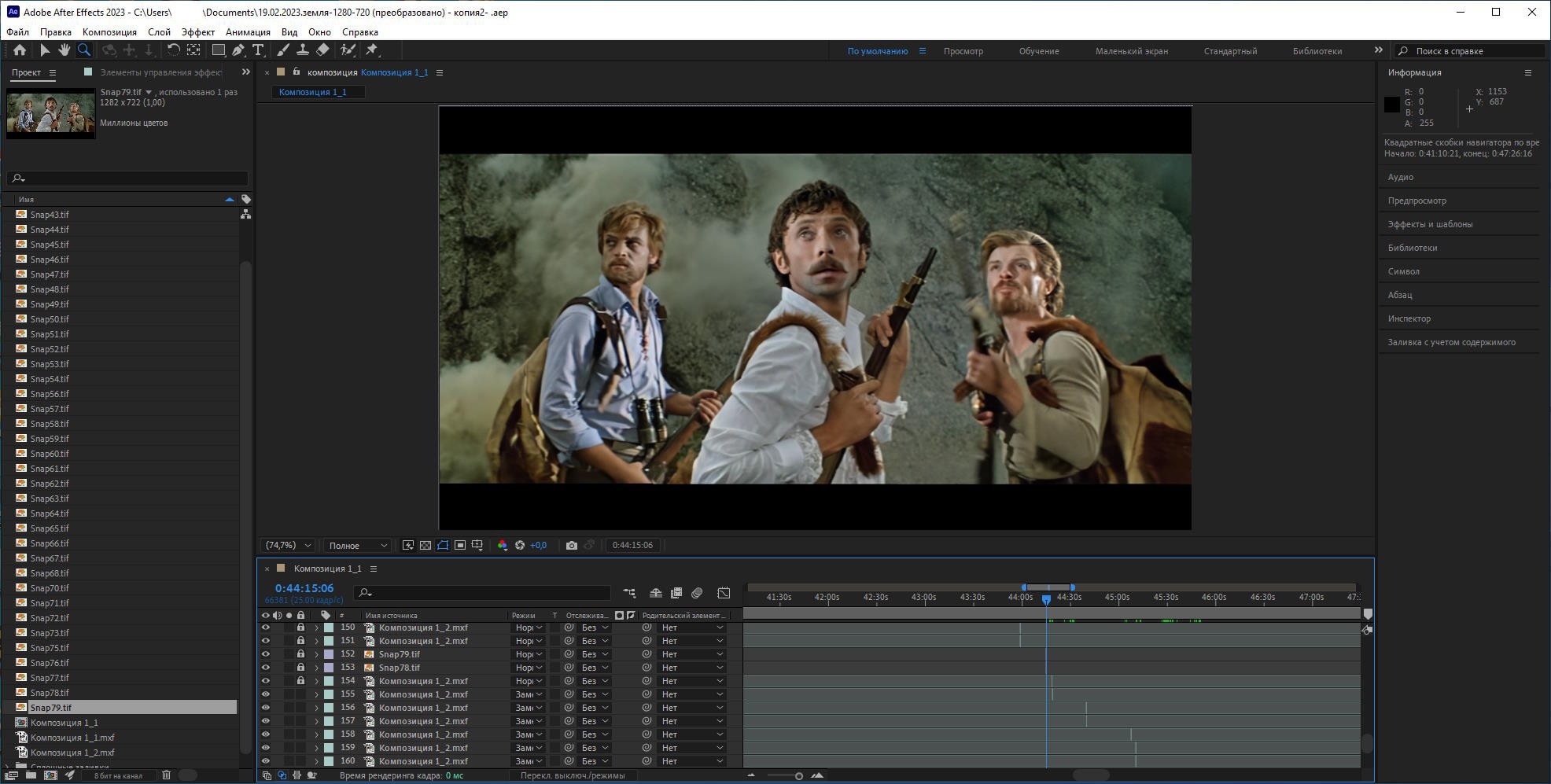
Task: Click the interpret footage icon in the Project footer
Action: pyautogui.click(x=11, y=775)
